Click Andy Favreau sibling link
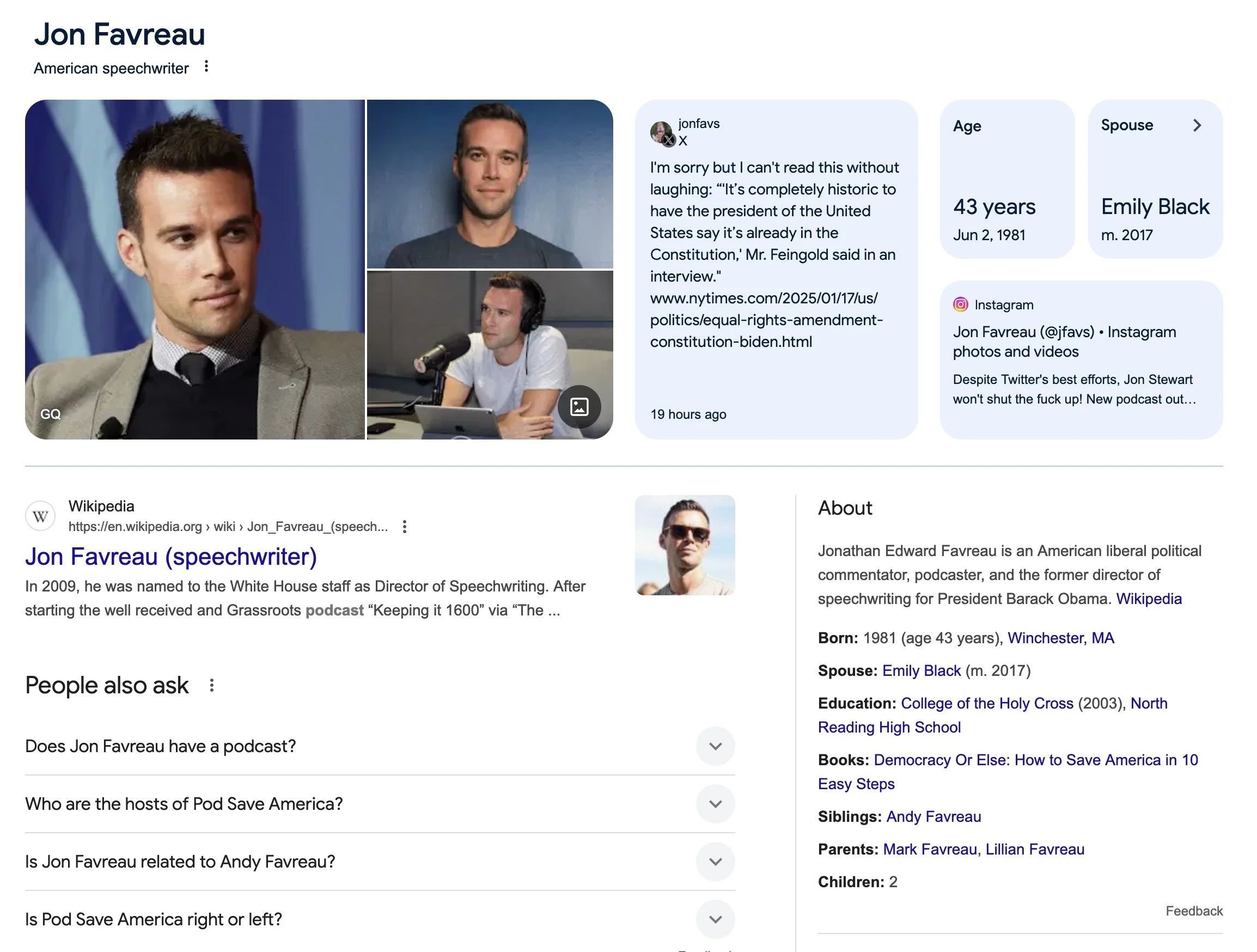Viewport: 1257px width, 952px height. tap(933, 817)
